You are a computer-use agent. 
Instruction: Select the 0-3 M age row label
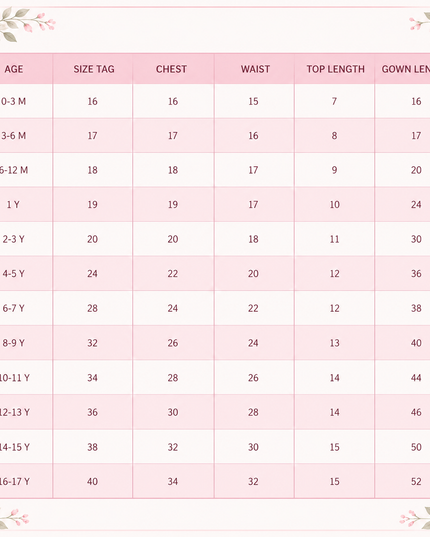13,101
